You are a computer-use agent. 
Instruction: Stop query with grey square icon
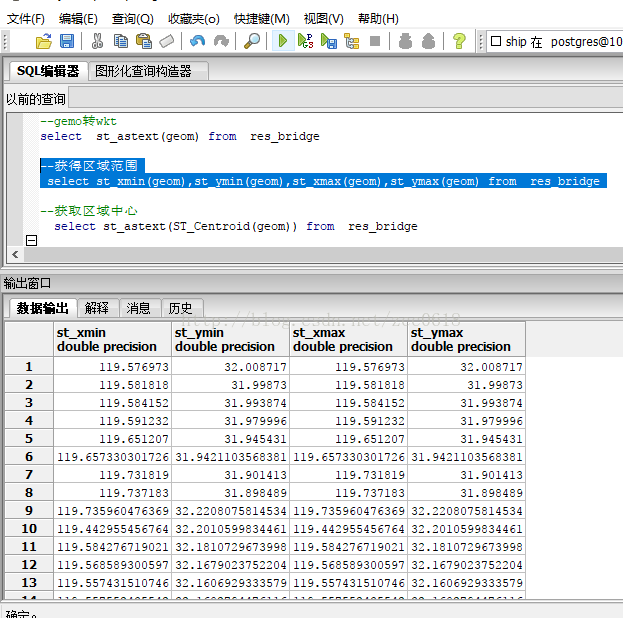375,41
